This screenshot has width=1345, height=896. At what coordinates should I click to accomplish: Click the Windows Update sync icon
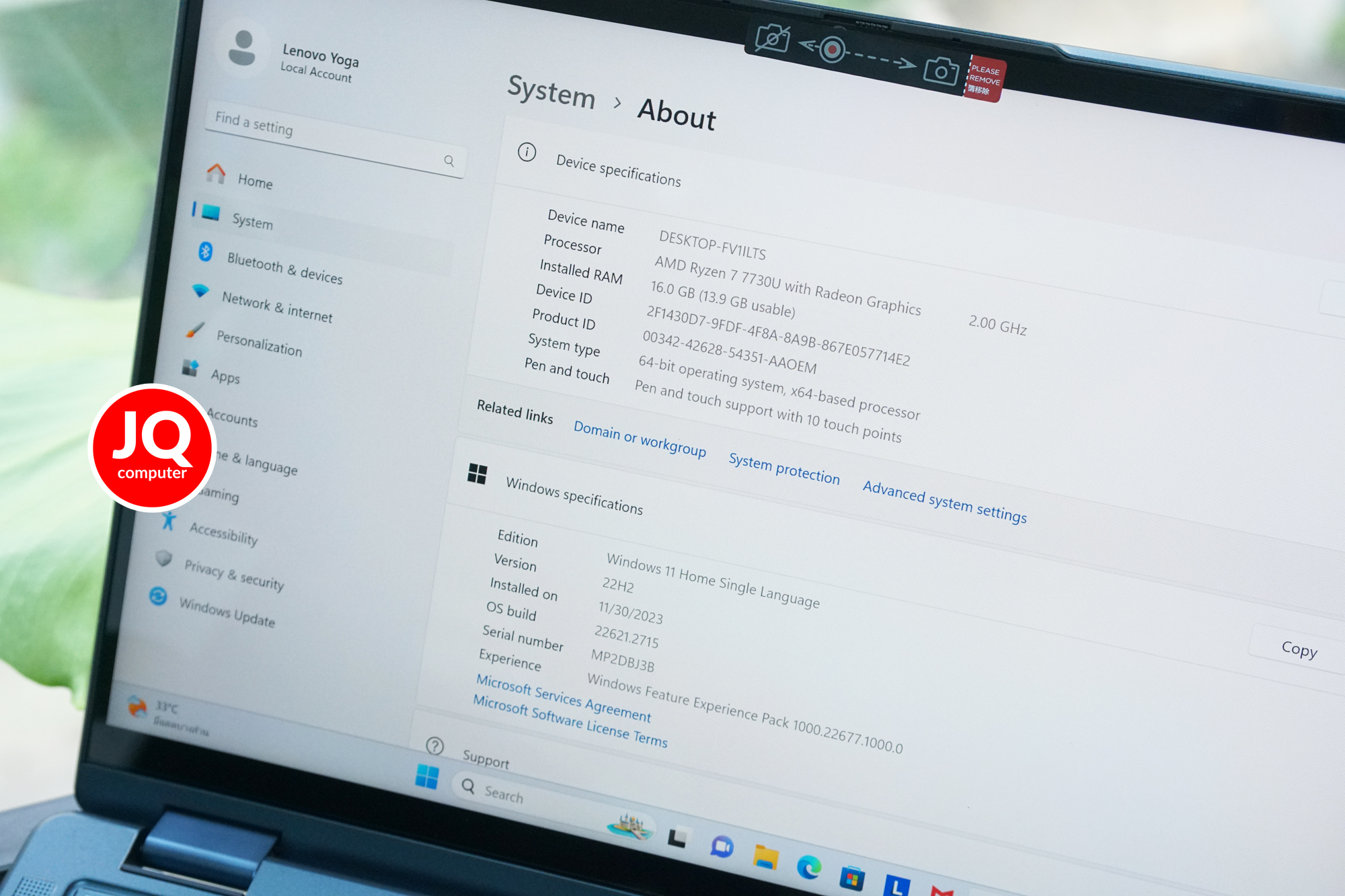[x=158, y=596]
